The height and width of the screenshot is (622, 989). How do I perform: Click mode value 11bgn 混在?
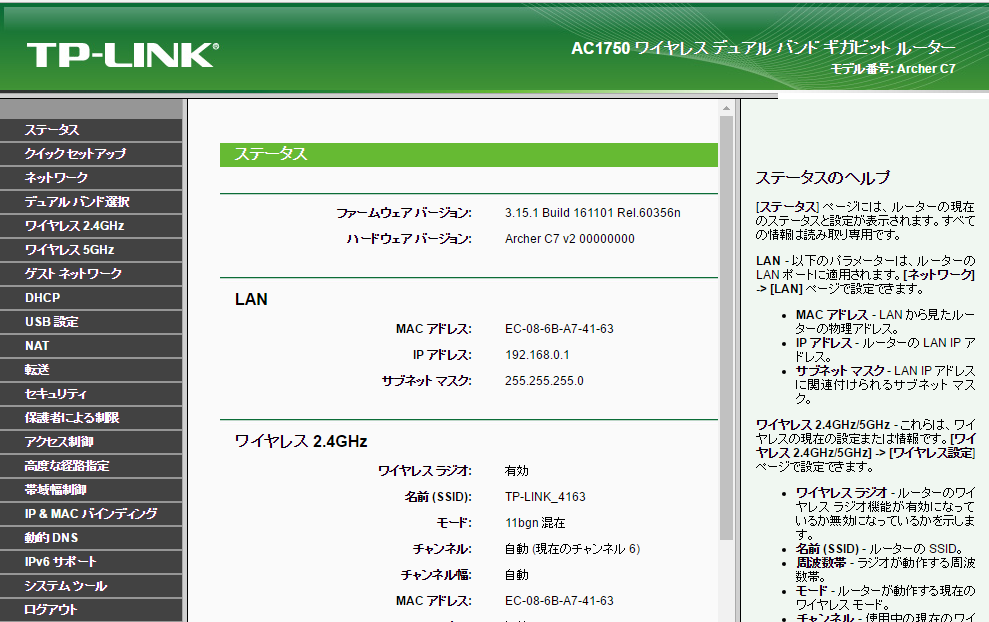[x=535, y=523]
